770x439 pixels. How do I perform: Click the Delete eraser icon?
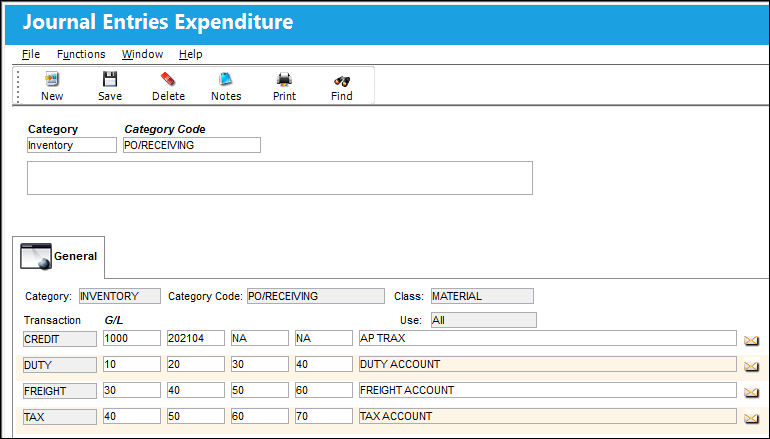[168, 80]
